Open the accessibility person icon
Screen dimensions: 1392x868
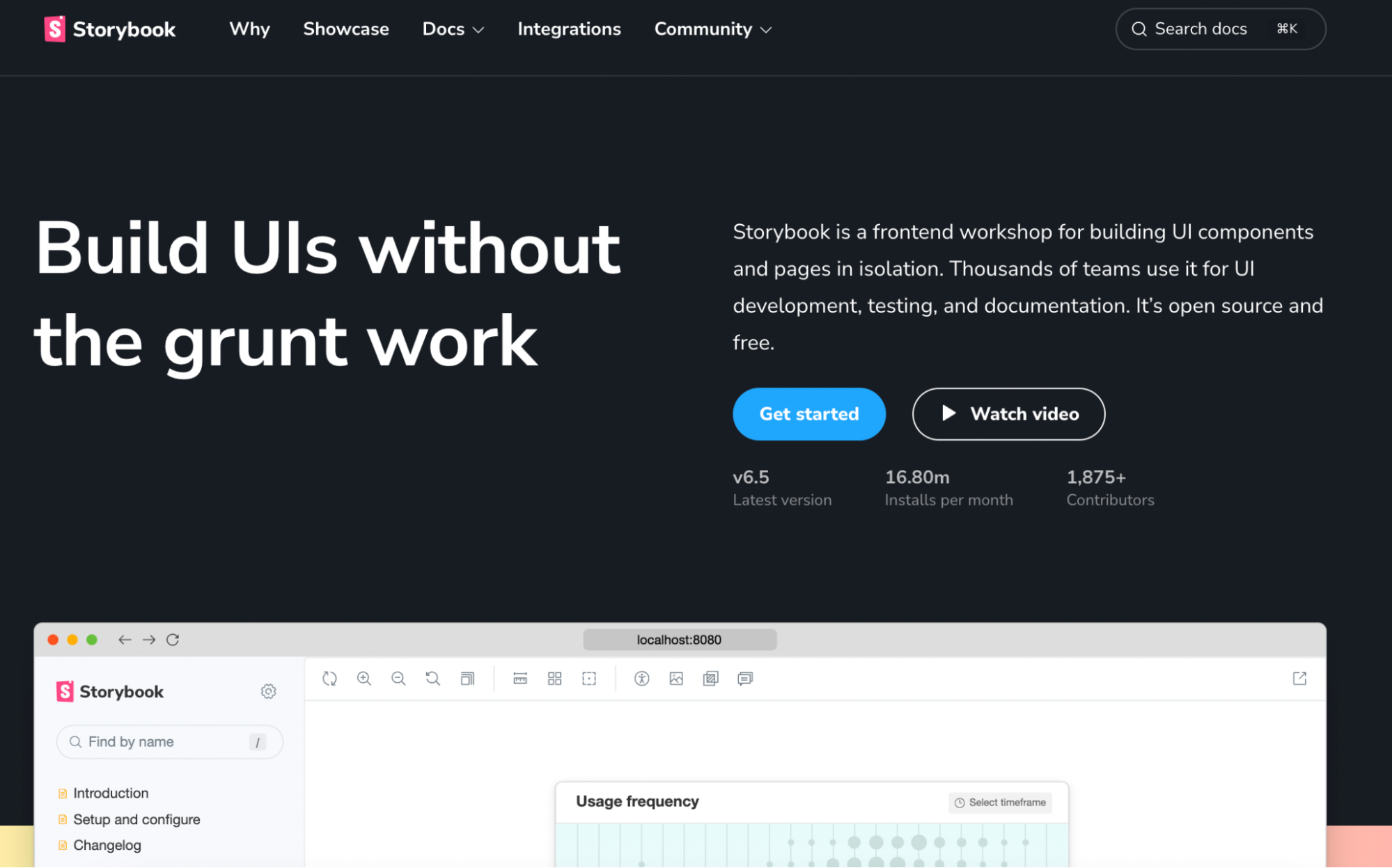coord(642,679)
